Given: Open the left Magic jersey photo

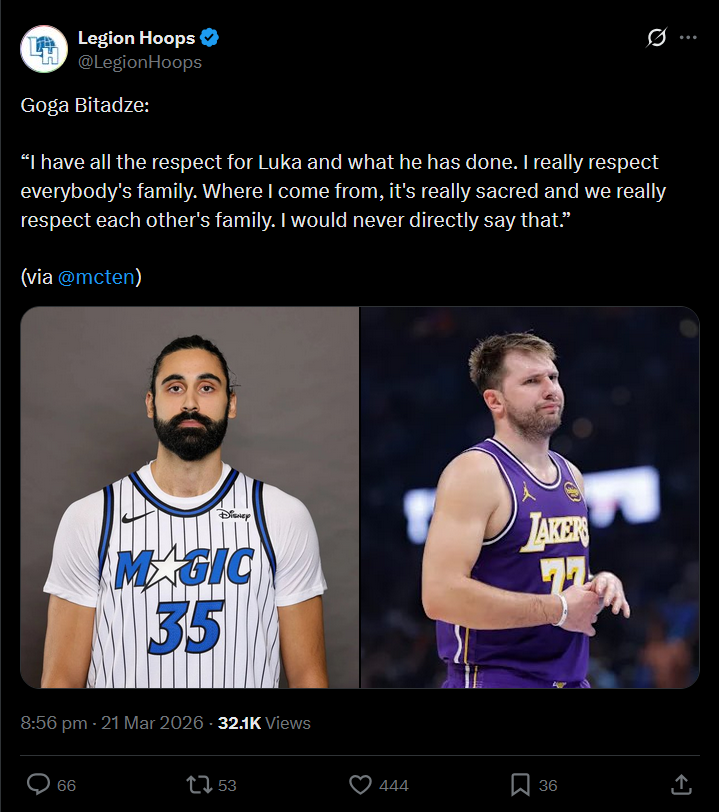Looking at the screenshot, I should 190,497.
